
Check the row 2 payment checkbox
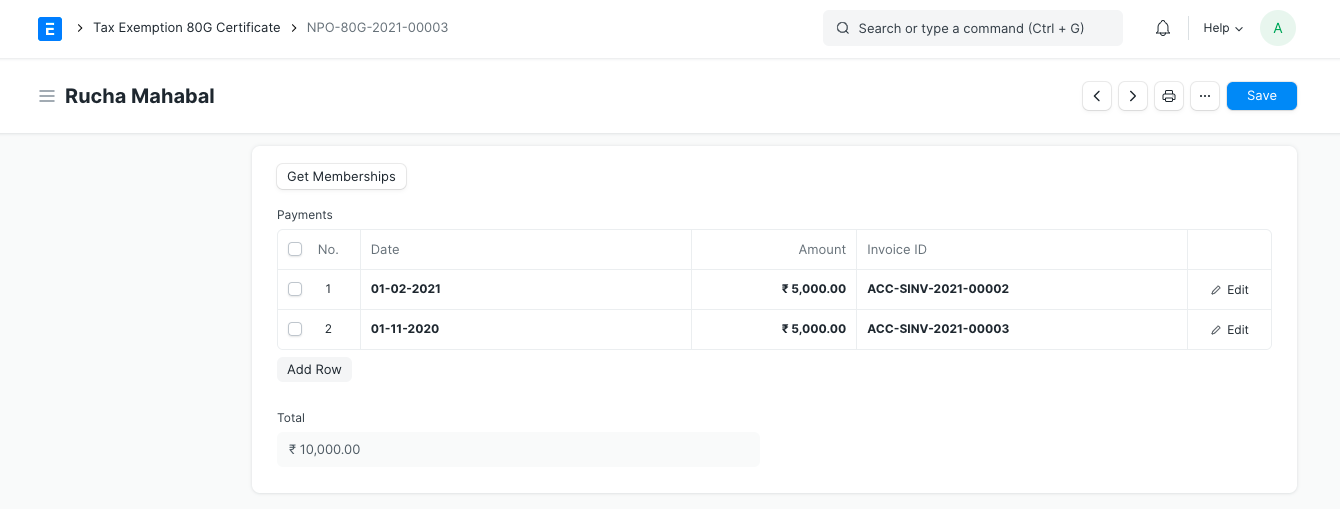click(x=295, y=329)
